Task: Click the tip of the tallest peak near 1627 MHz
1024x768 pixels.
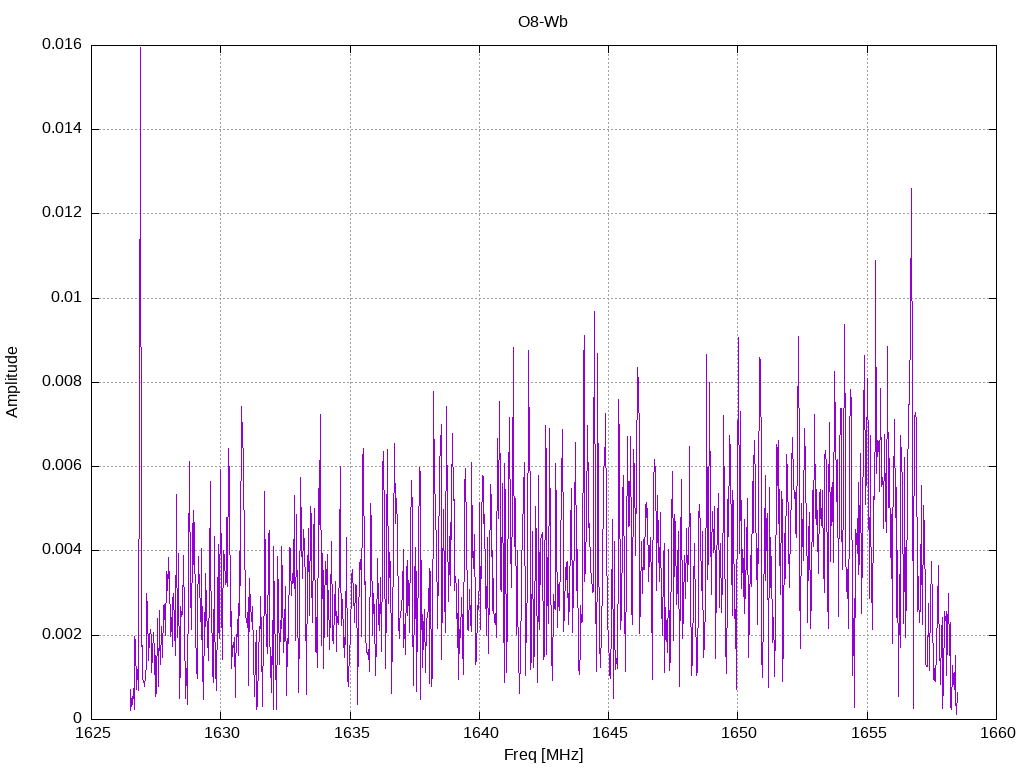Action: click(x=140, y=48)
